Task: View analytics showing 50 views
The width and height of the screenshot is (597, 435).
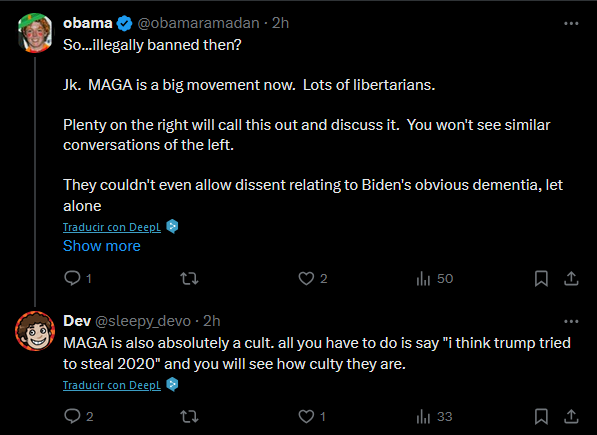Action: click(x=434, y=278)
